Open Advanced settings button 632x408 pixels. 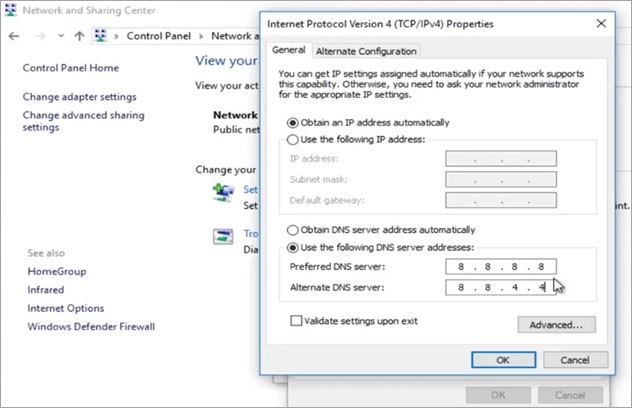tap(557, 325)
